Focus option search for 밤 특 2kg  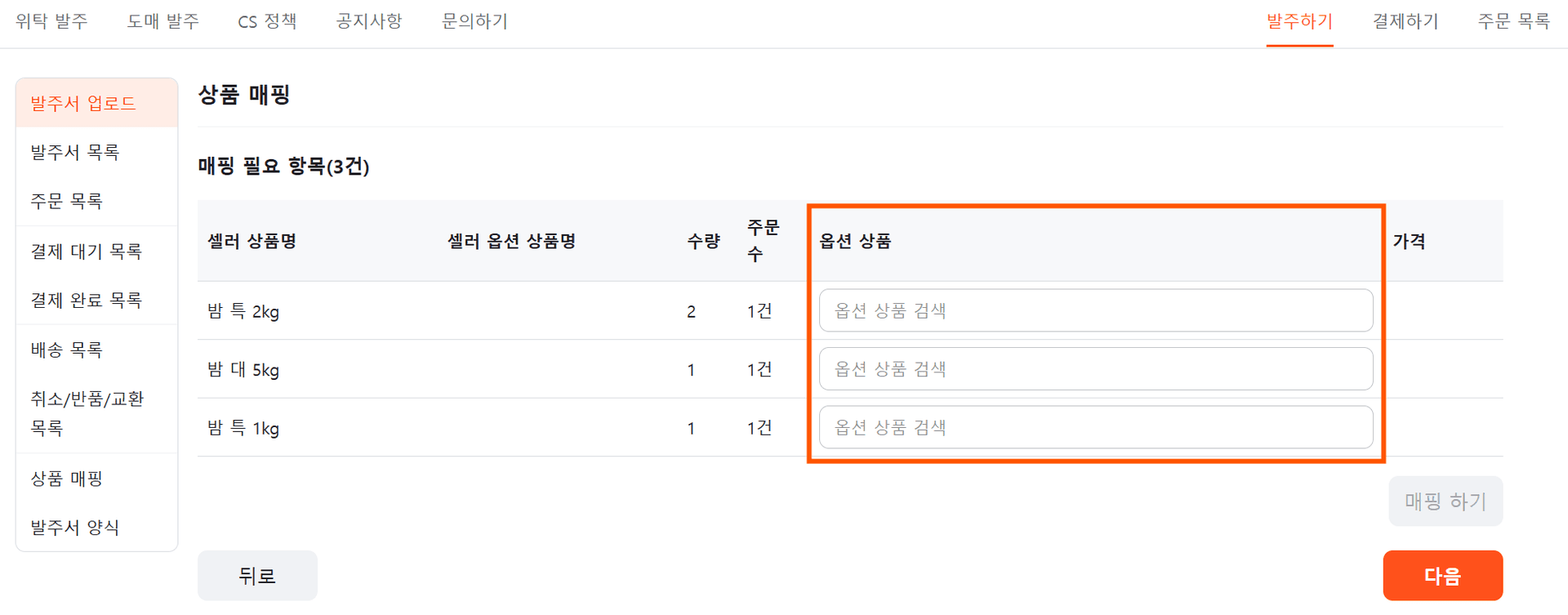coord(1095,311)
